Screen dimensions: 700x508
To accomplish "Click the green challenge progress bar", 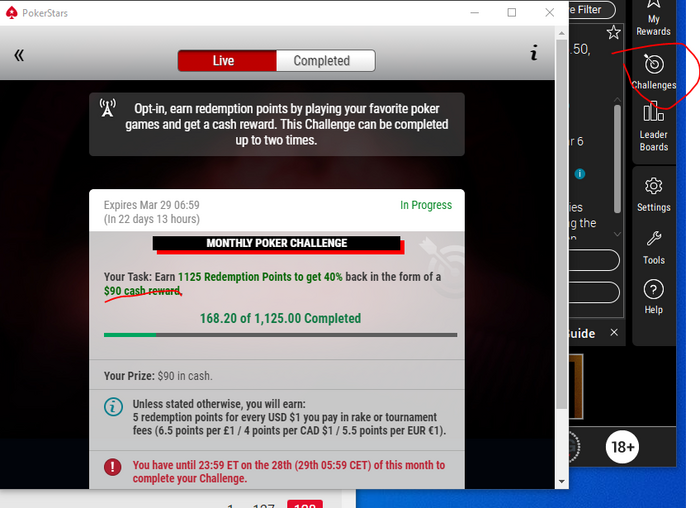I will pyautogui.click(x=280, y=335).
